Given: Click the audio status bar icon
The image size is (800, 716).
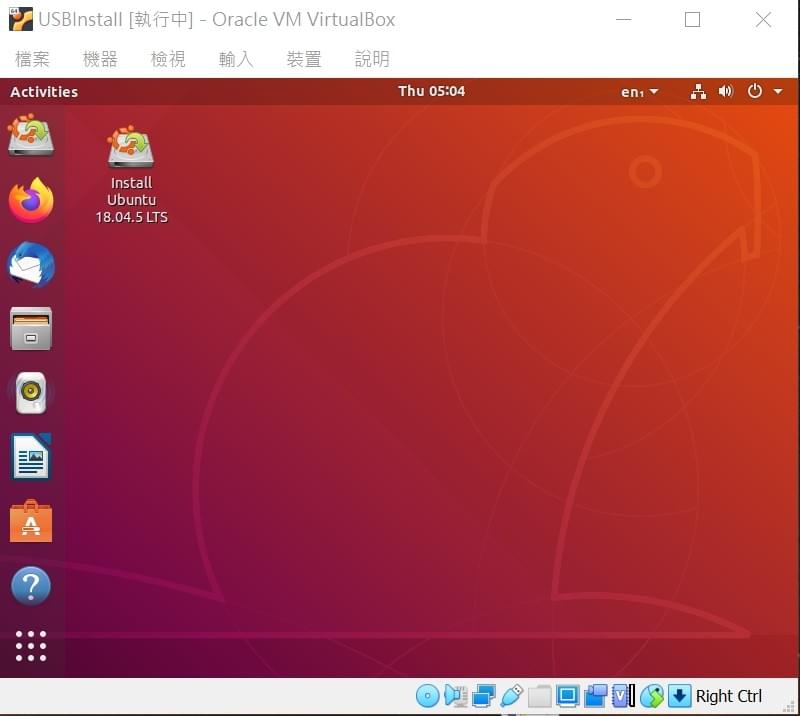Looking at the screenshot, I should [456, 696].
